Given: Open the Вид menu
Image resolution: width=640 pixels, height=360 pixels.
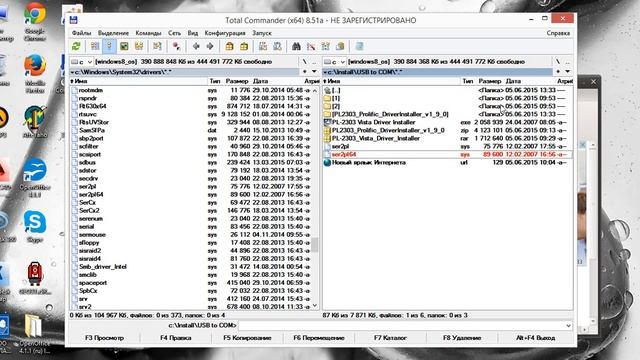Looking at the screenshot, I should click(193, 33).
